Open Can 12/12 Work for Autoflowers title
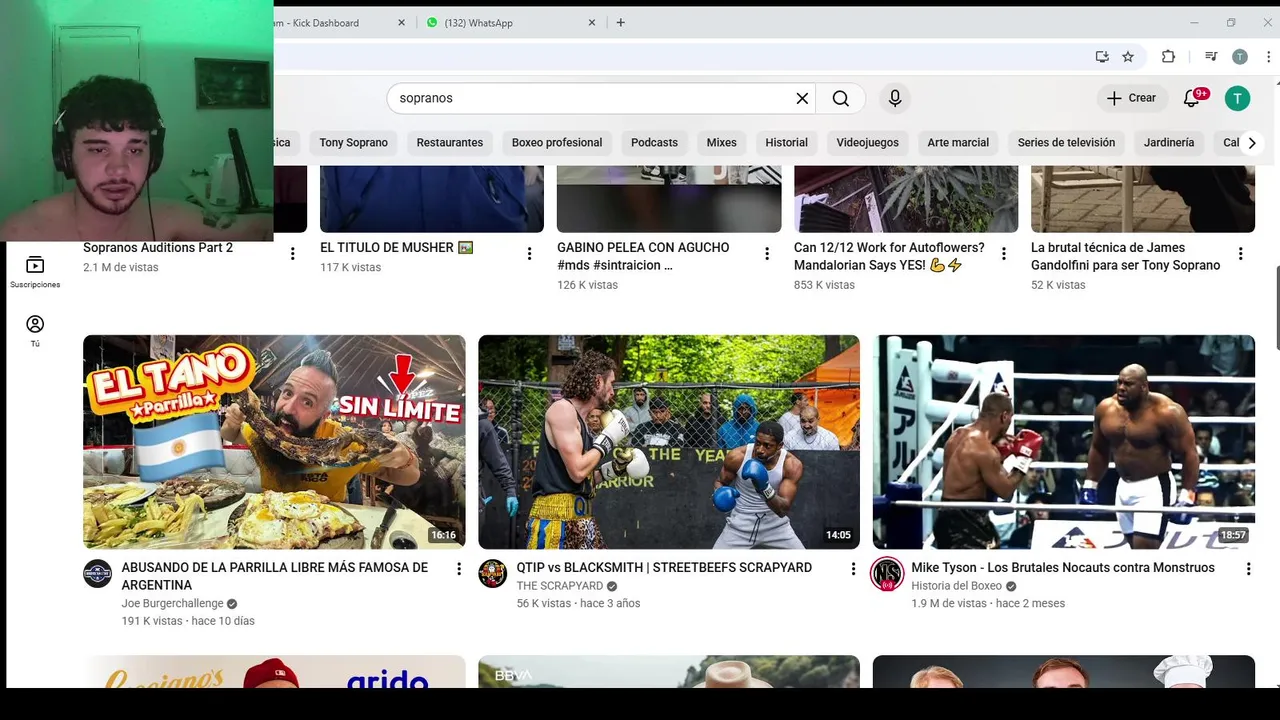Screen dimensions: 1280x720 tap(889, 256)
